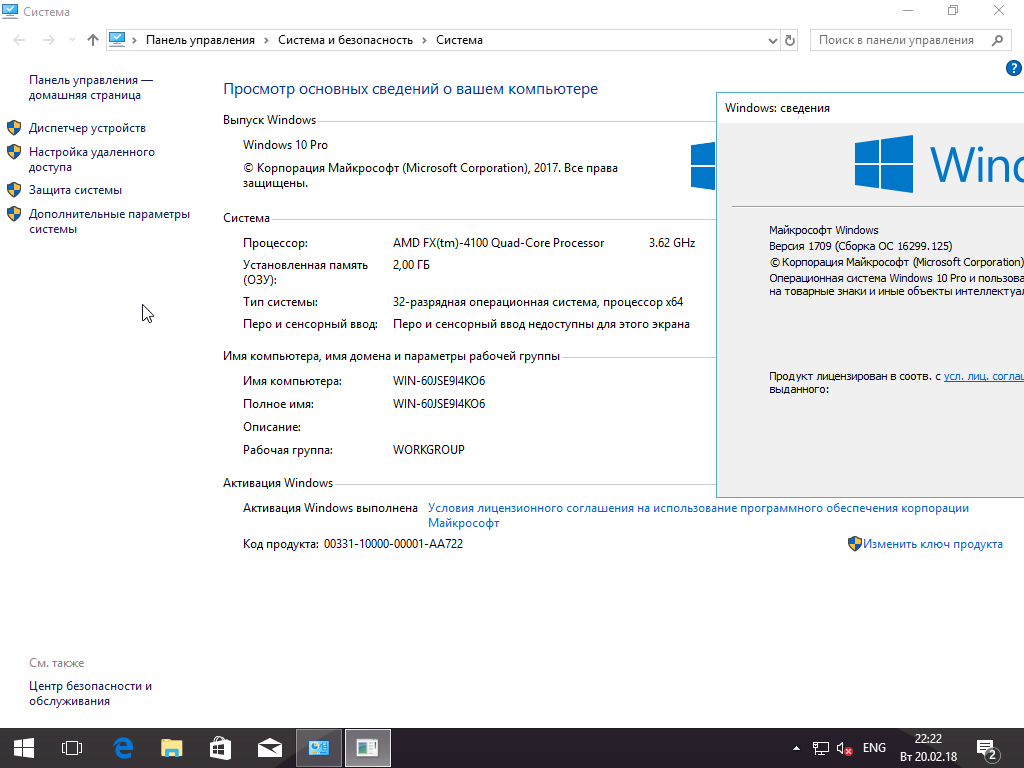Switch ENG input language indicator
This screenshot has height=768, width=1024.
click(874, 748)
